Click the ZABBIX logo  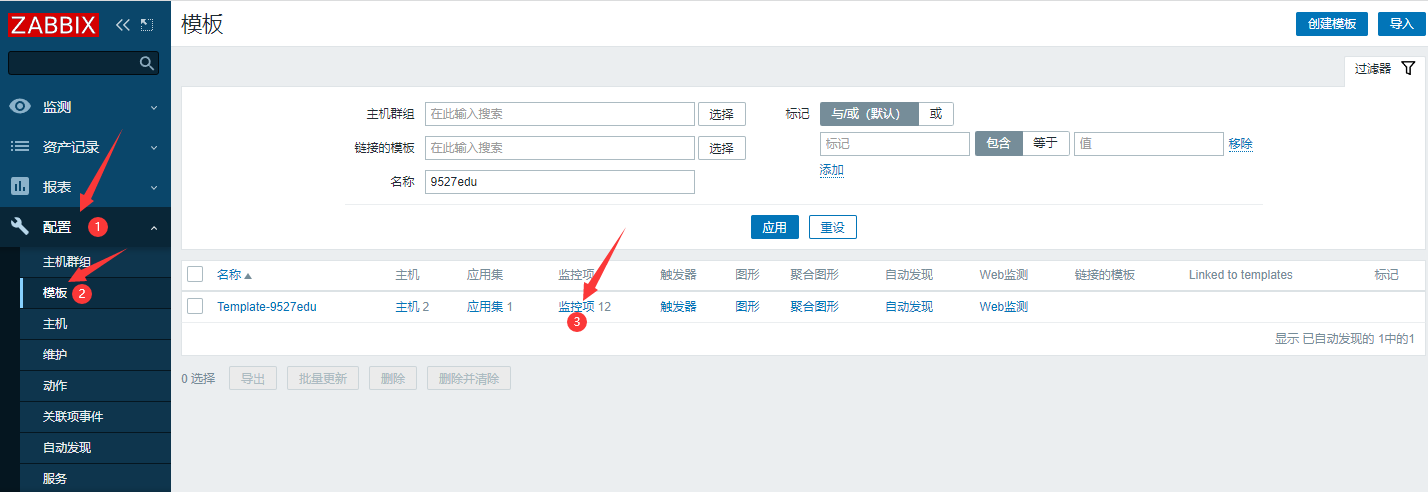[55, 24]
